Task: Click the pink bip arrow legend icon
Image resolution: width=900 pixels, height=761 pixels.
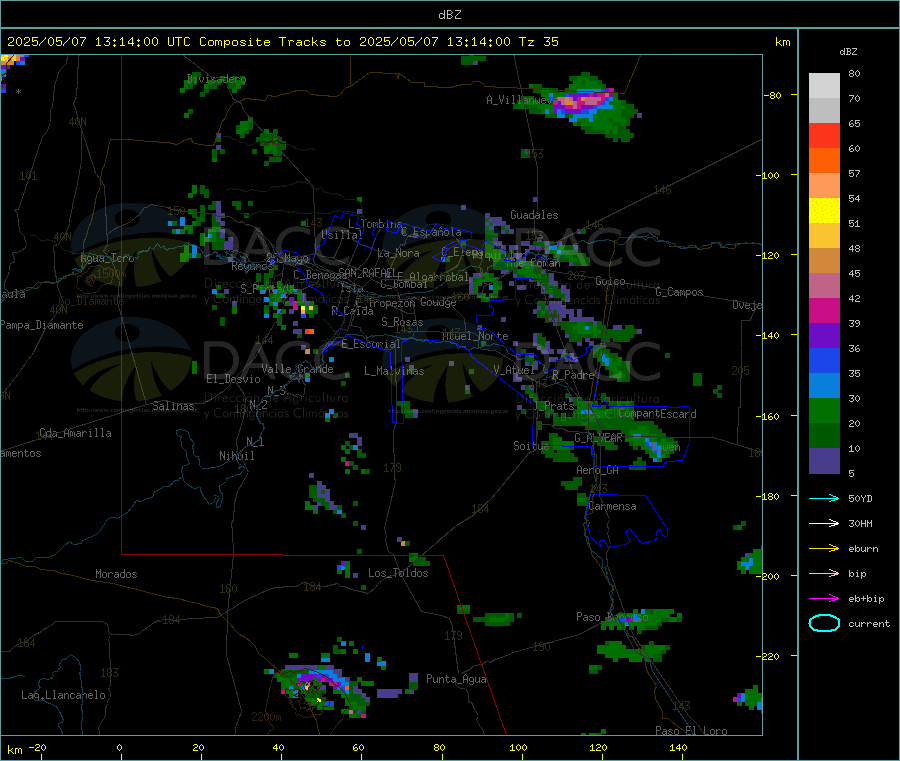Action: click(824, 573)
